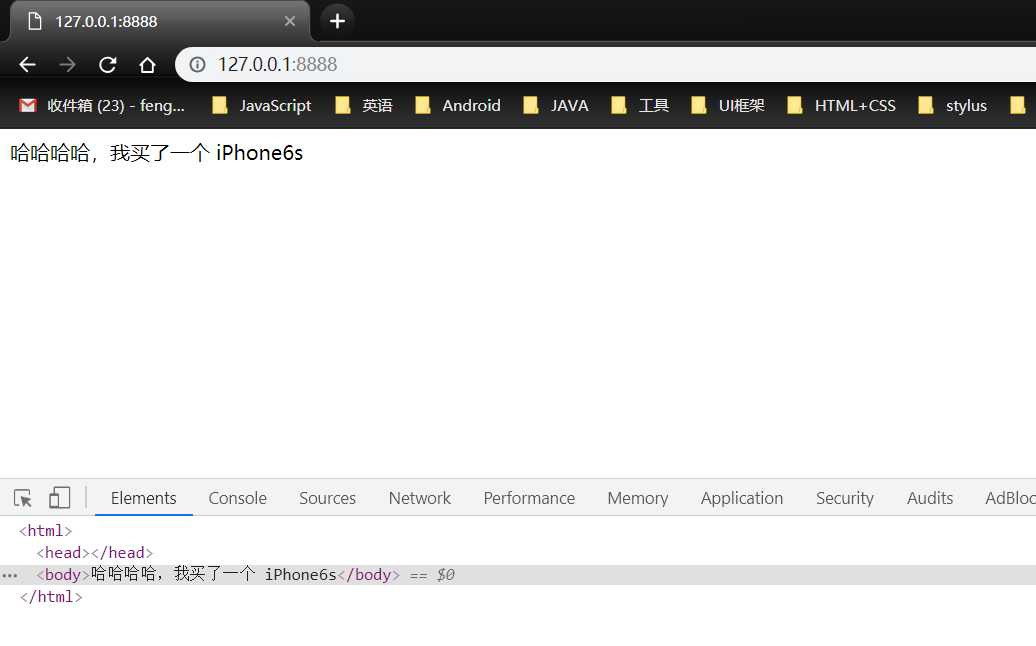Activate the inspect element picker icon

pyautogui.click(x=22, y=498)
